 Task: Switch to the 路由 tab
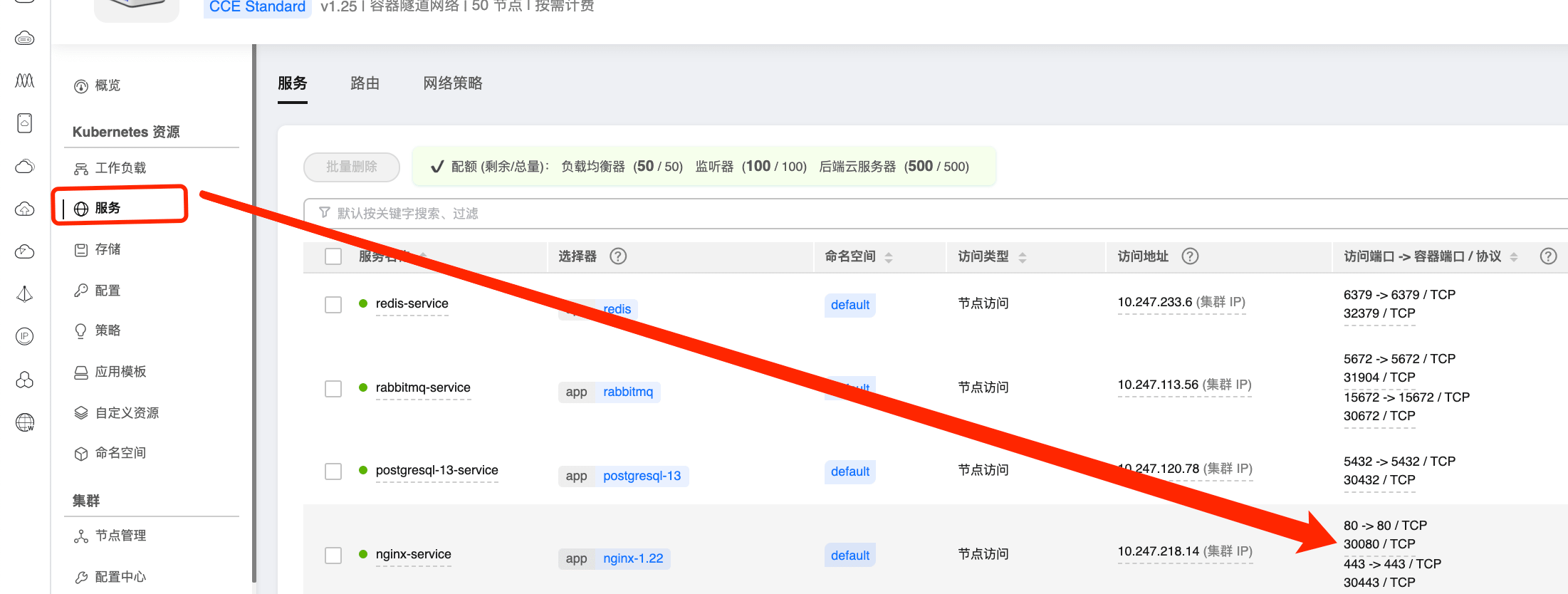click(365, 83)
